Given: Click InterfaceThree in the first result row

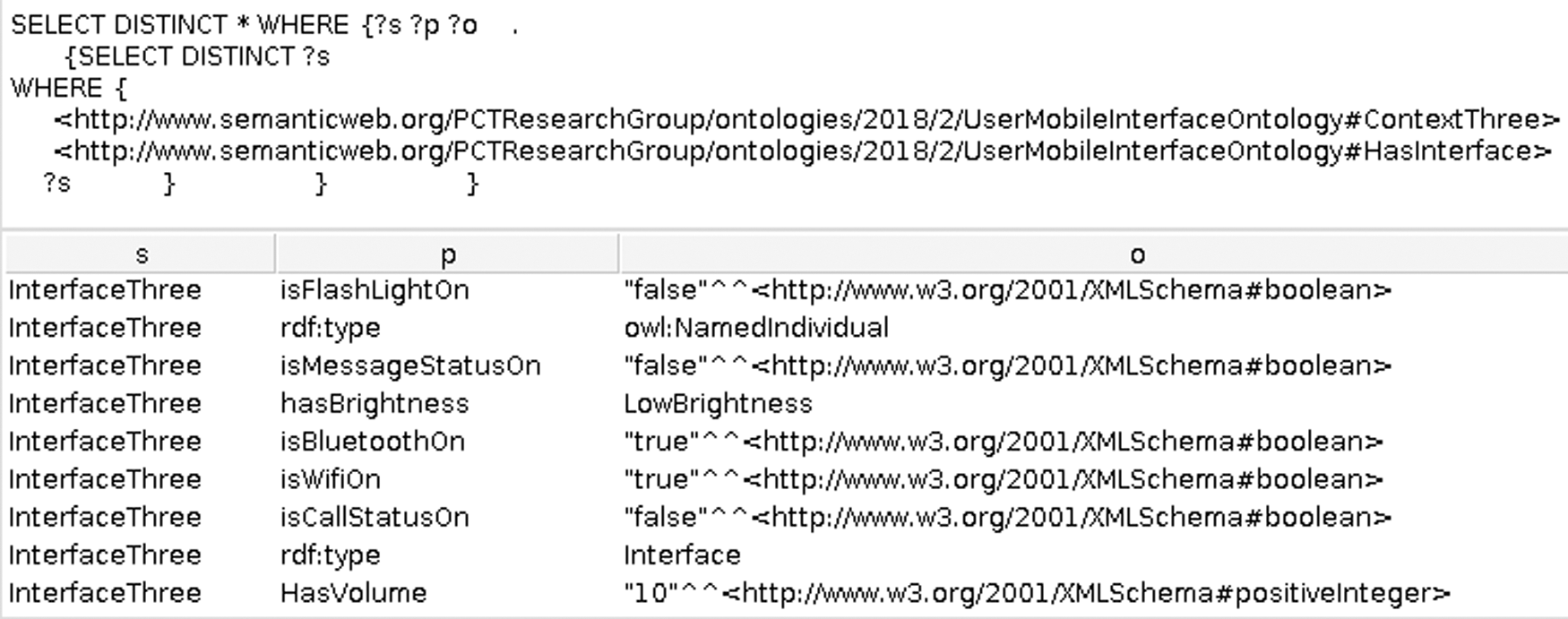Looking at the screenshot, I should click(x=105, y=290).
